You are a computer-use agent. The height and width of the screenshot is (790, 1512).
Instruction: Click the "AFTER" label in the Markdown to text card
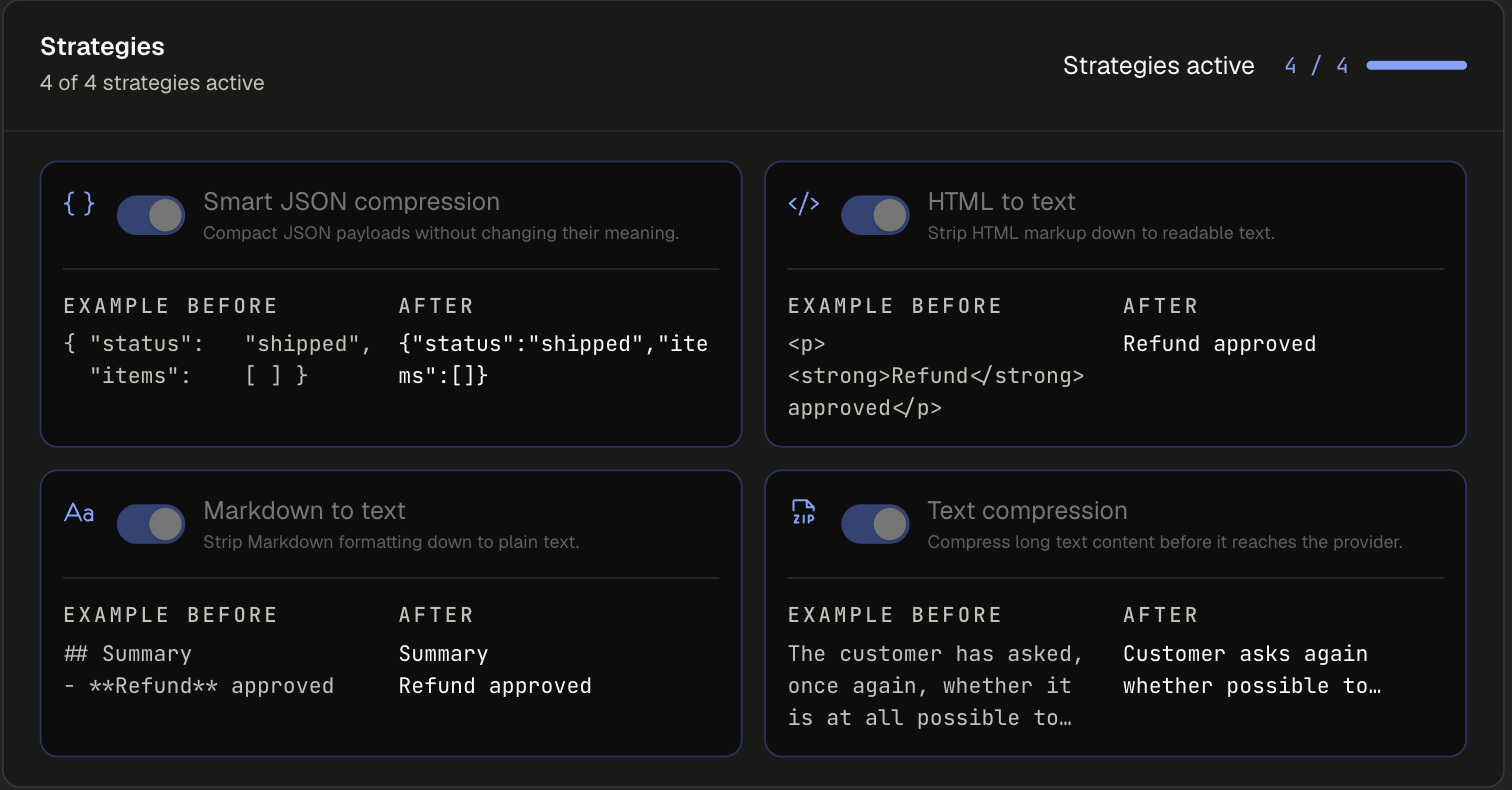coord(436,615)
